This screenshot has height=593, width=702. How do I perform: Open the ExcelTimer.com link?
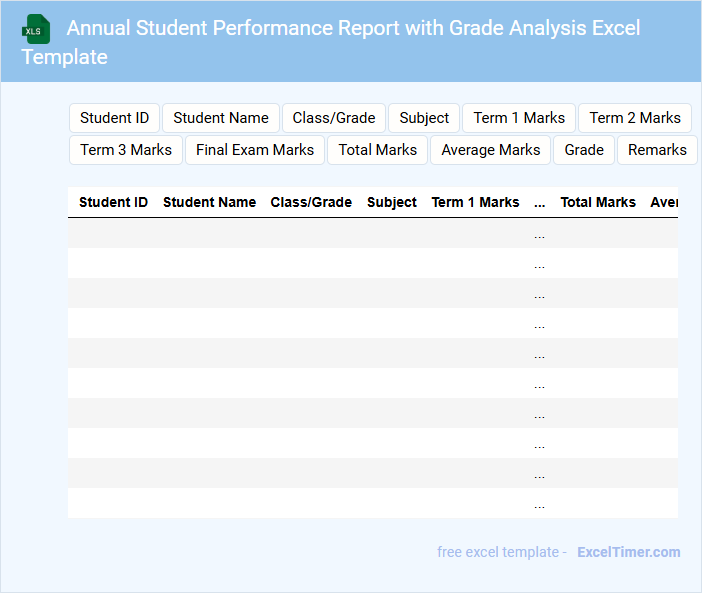(x=629, y=552)
